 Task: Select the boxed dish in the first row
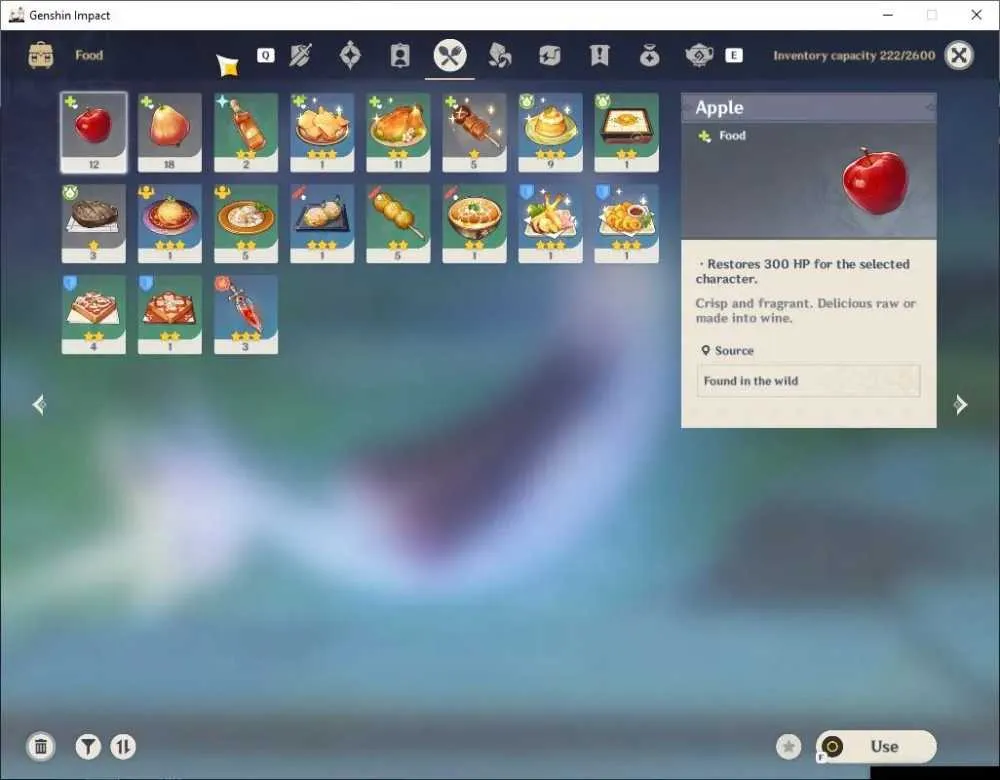626,132
